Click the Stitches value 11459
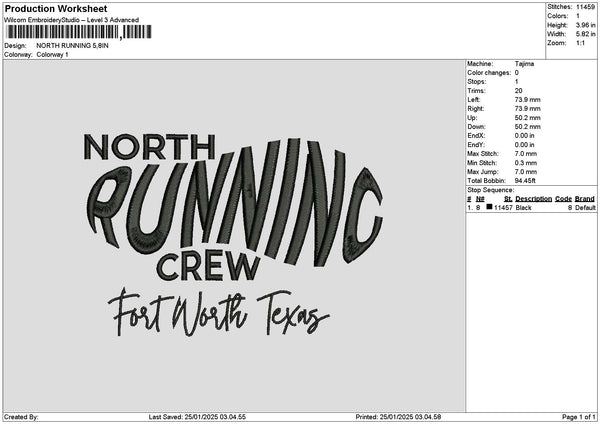Viewport: 600px width, 424px height. 585,7
